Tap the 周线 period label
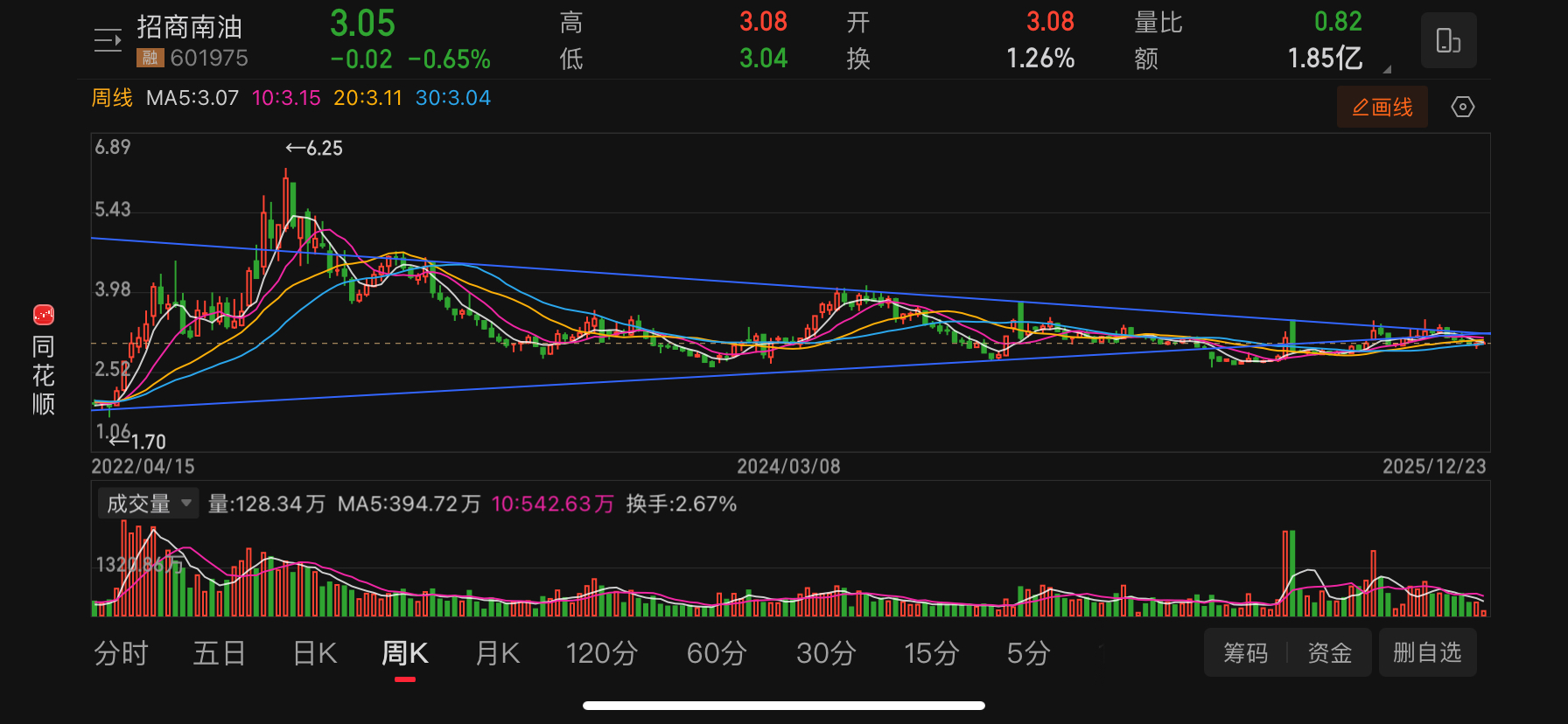Screen dimensions: 1568x724 click(x=112, y=98)
